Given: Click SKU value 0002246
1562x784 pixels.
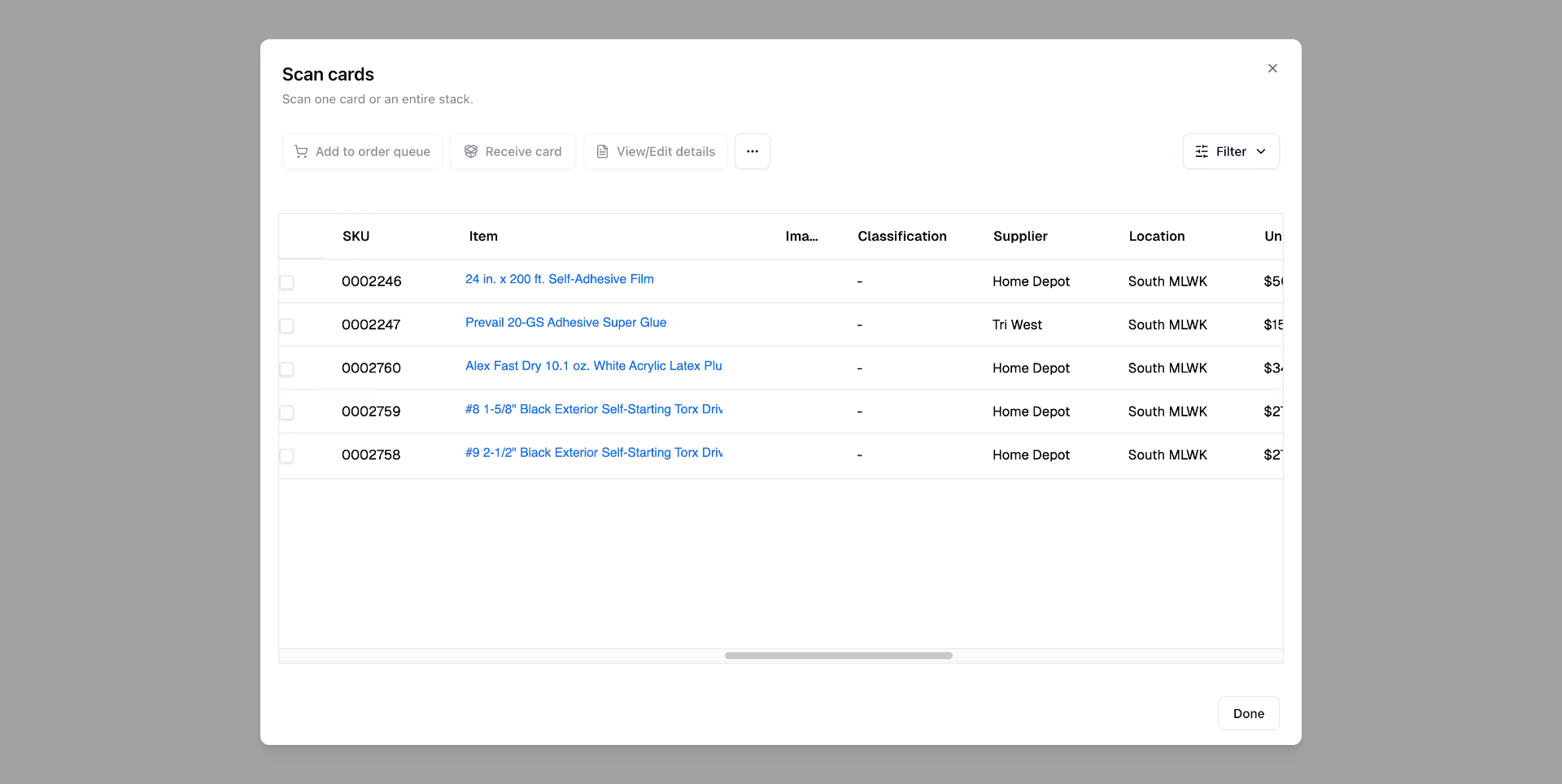Looking at the screenshot, I should [x=371, y=281].
